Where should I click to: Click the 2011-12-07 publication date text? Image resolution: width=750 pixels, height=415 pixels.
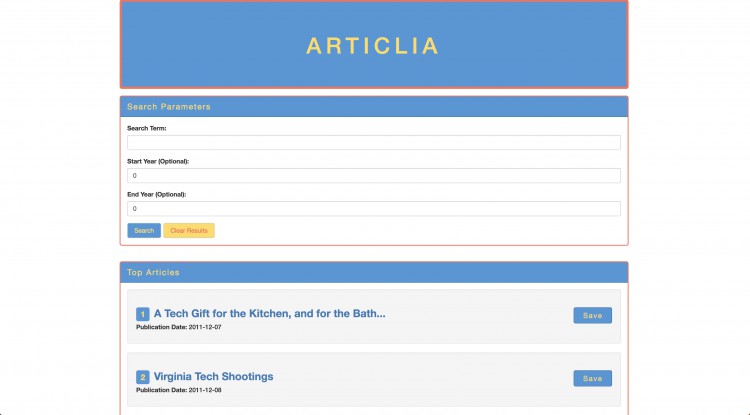[x=205, y=327]
